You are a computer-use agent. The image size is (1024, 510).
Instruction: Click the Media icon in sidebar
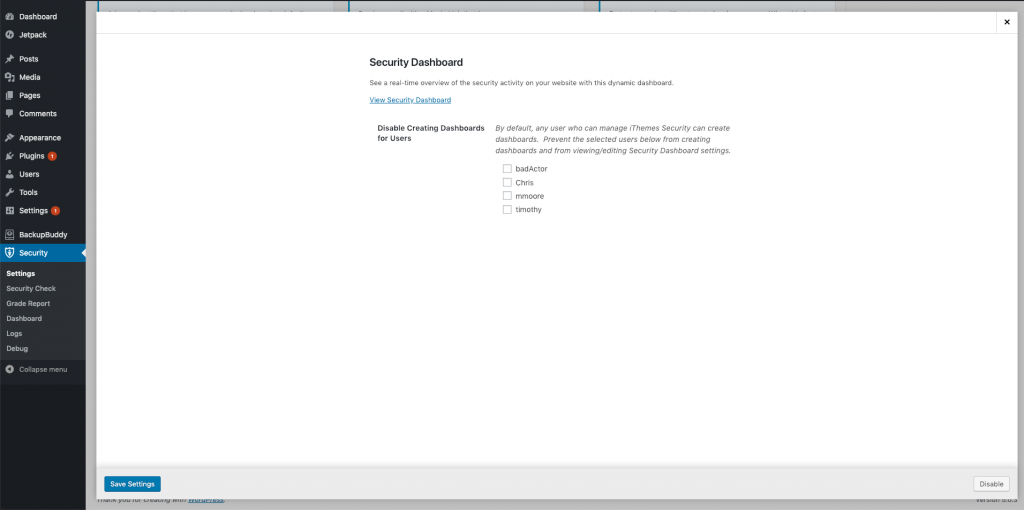pyautogui.click(x=9, y=77)
